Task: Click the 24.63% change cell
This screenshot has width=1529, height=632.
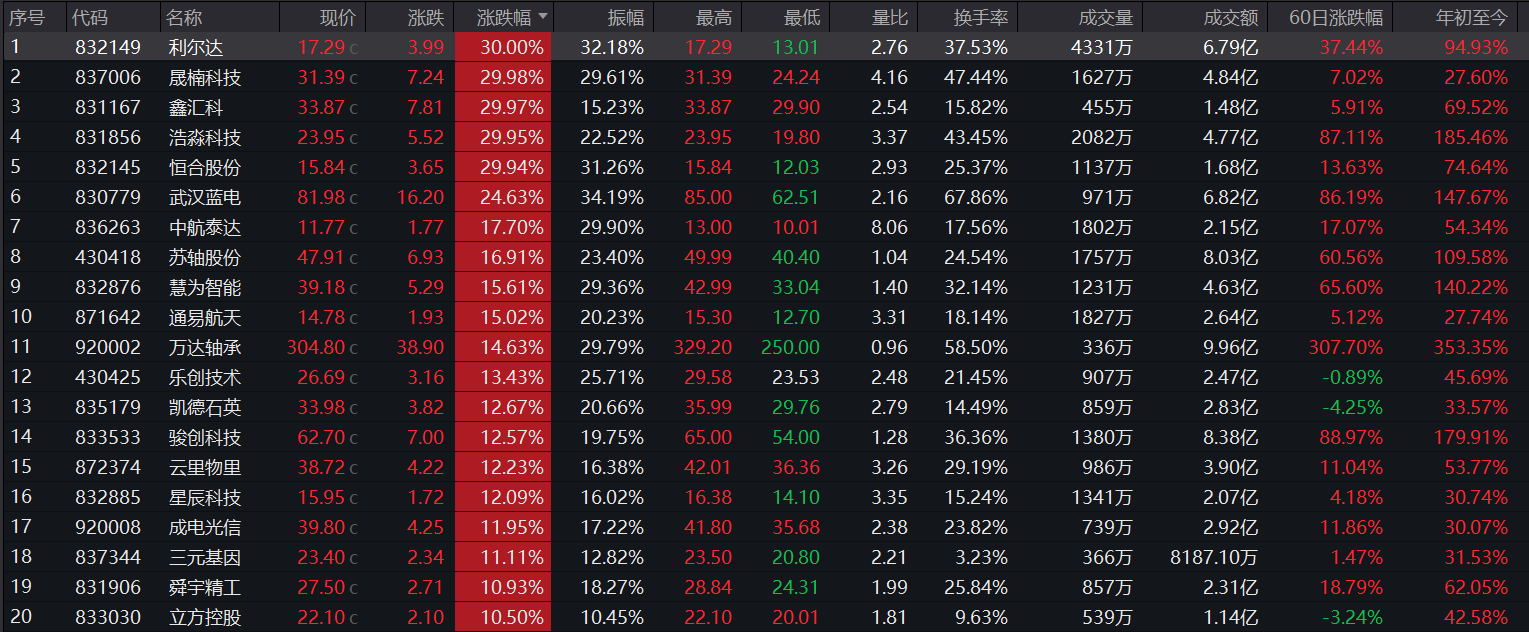Action: pyautogui.click(x=503, y=197)
